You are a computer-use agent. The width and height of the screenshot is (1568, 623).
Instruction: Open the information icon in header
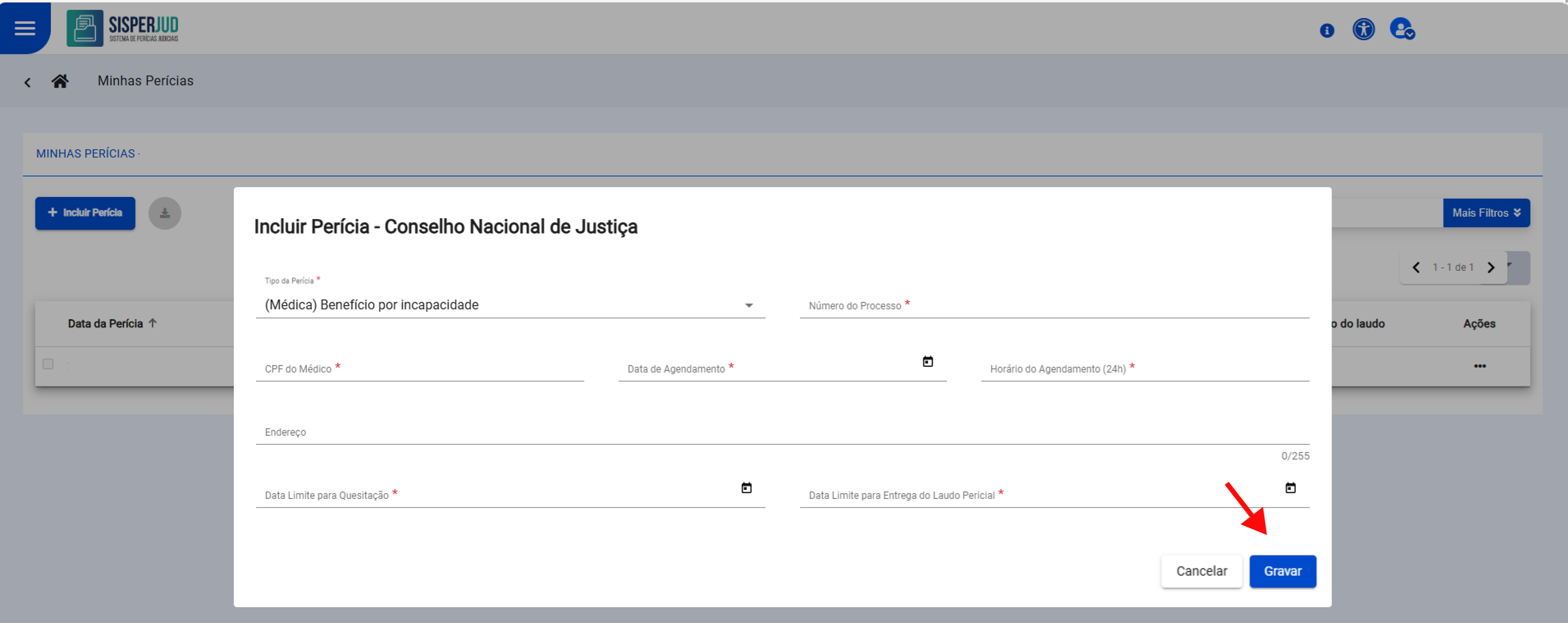[1326, 30]
